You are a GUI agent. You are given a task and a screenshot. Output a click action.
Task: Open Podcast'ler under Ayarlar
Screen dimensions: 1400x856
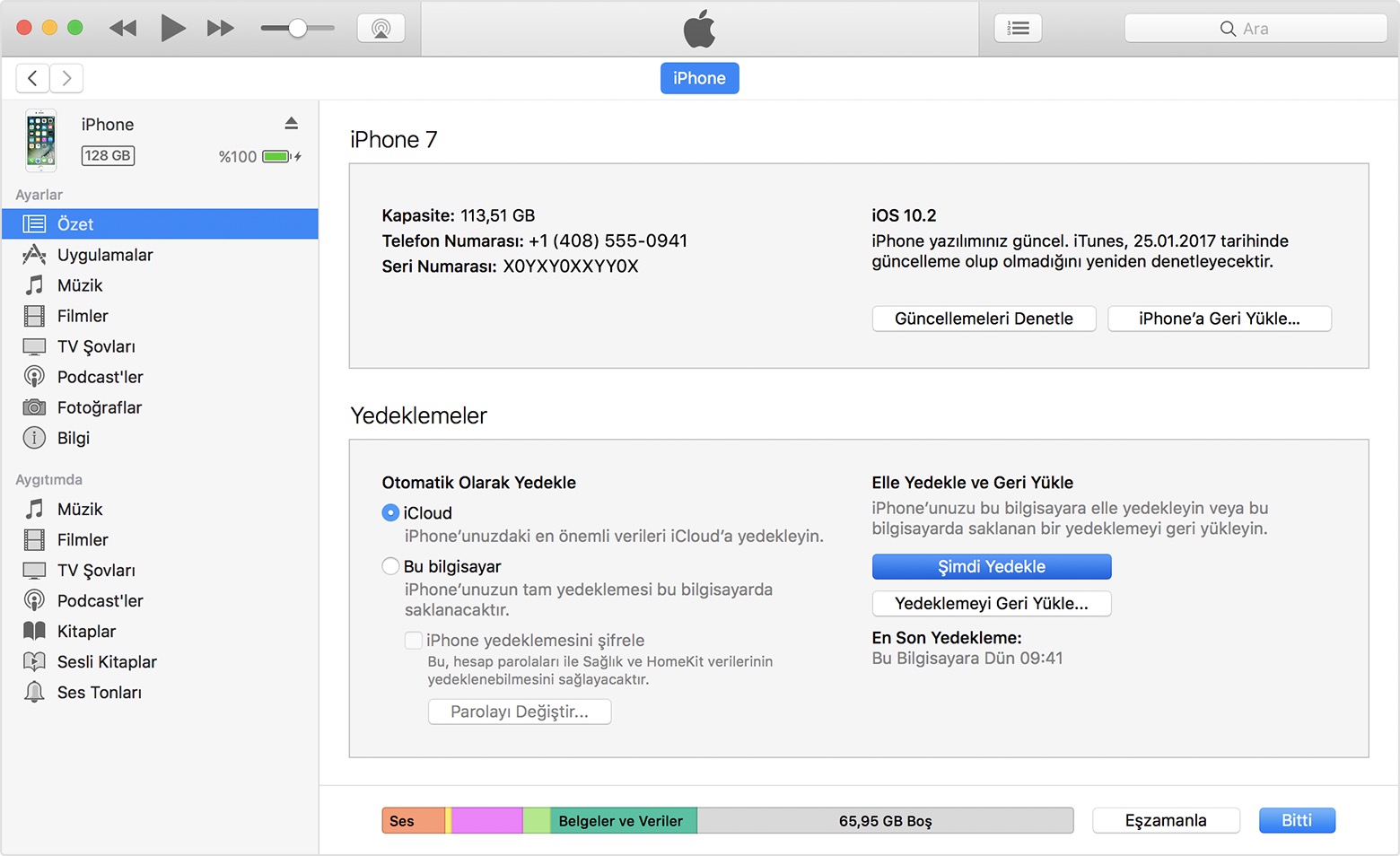[x=160, y=377]
